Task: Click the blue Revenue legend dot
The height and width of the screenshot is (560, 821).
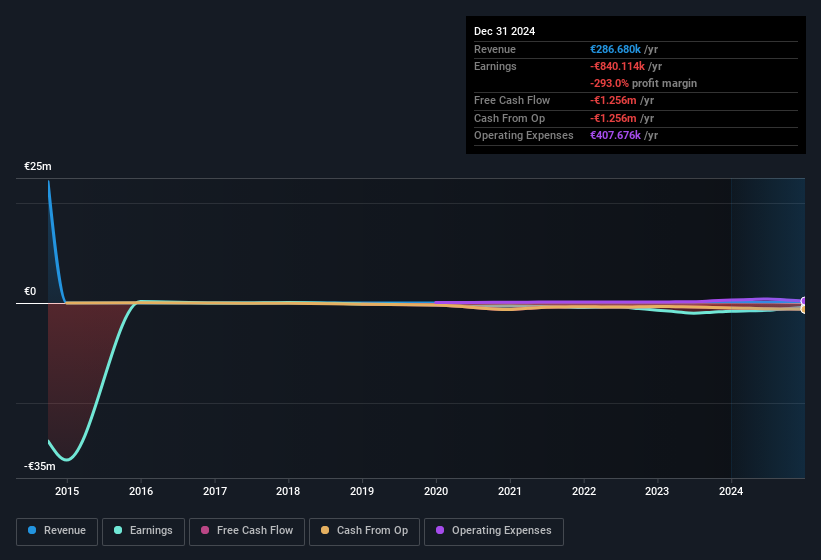Action: pos(33,531)
